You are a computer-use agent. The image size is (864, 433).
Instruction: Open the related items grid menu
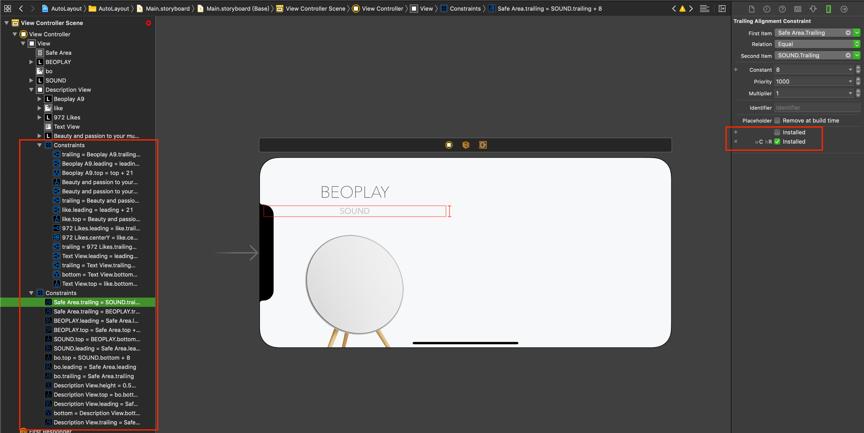point(7,8)
